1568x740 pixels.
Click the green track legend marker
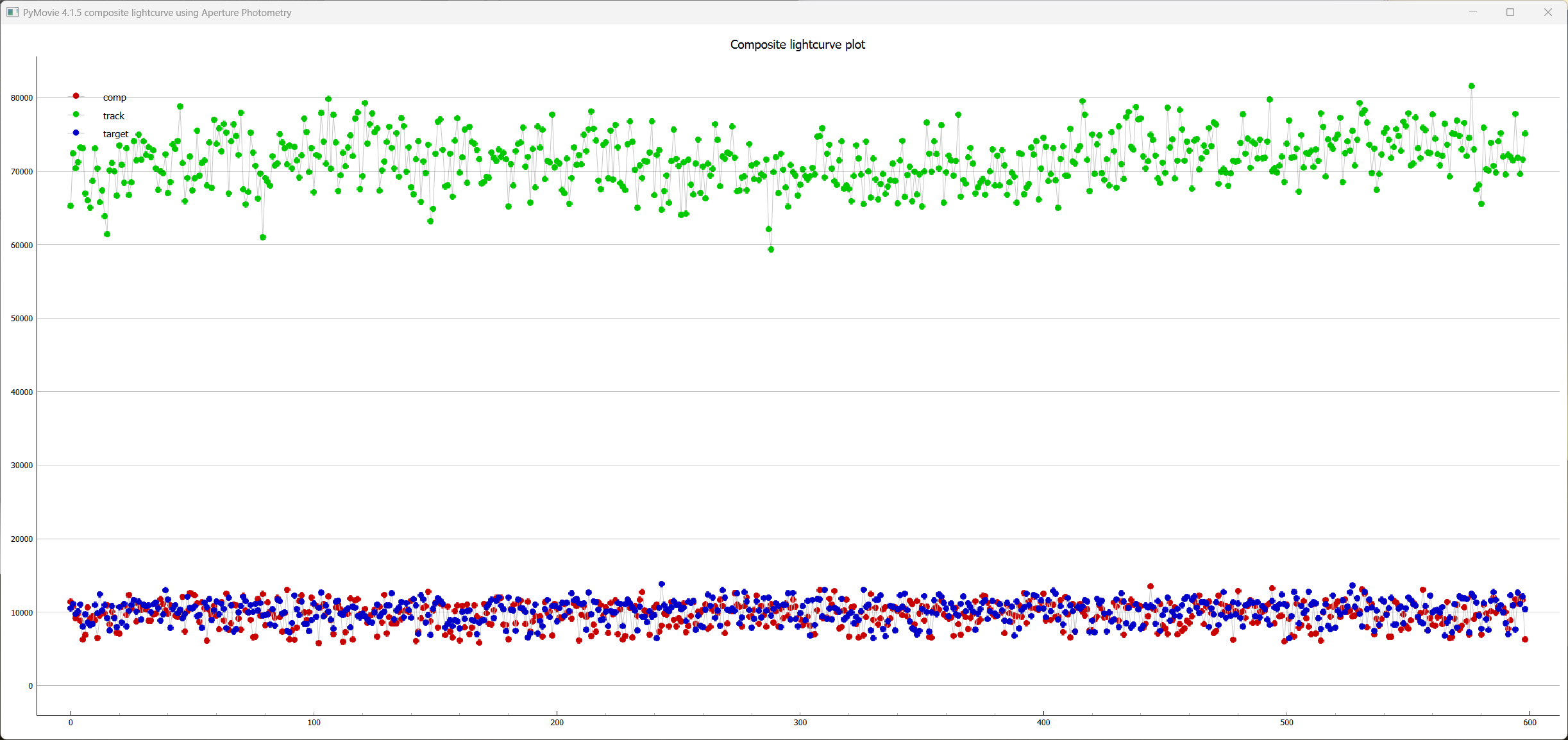76,115
